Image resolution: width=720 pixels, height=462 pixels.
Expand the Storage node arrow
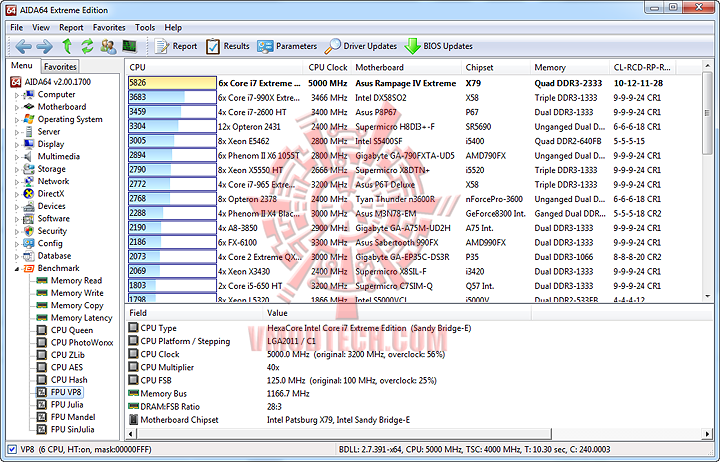(17, 169)
